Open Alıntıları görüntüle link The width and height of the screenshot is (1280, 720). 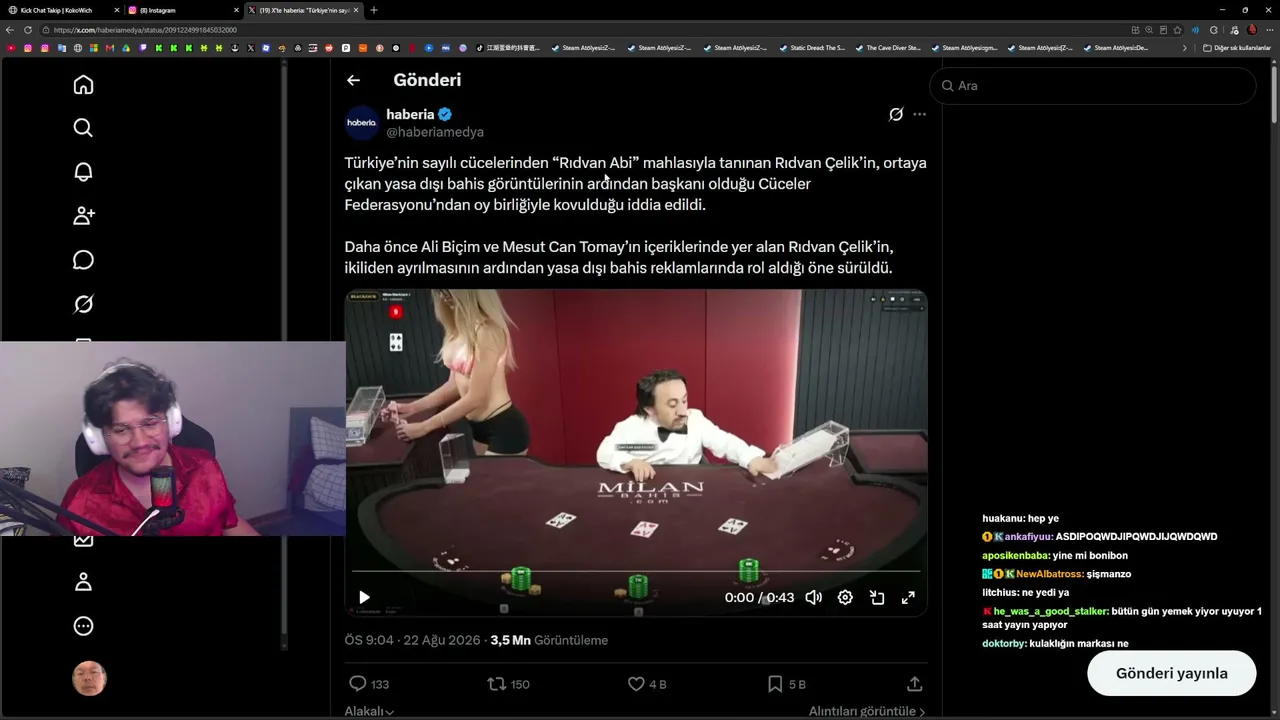[x=867, y=711]
